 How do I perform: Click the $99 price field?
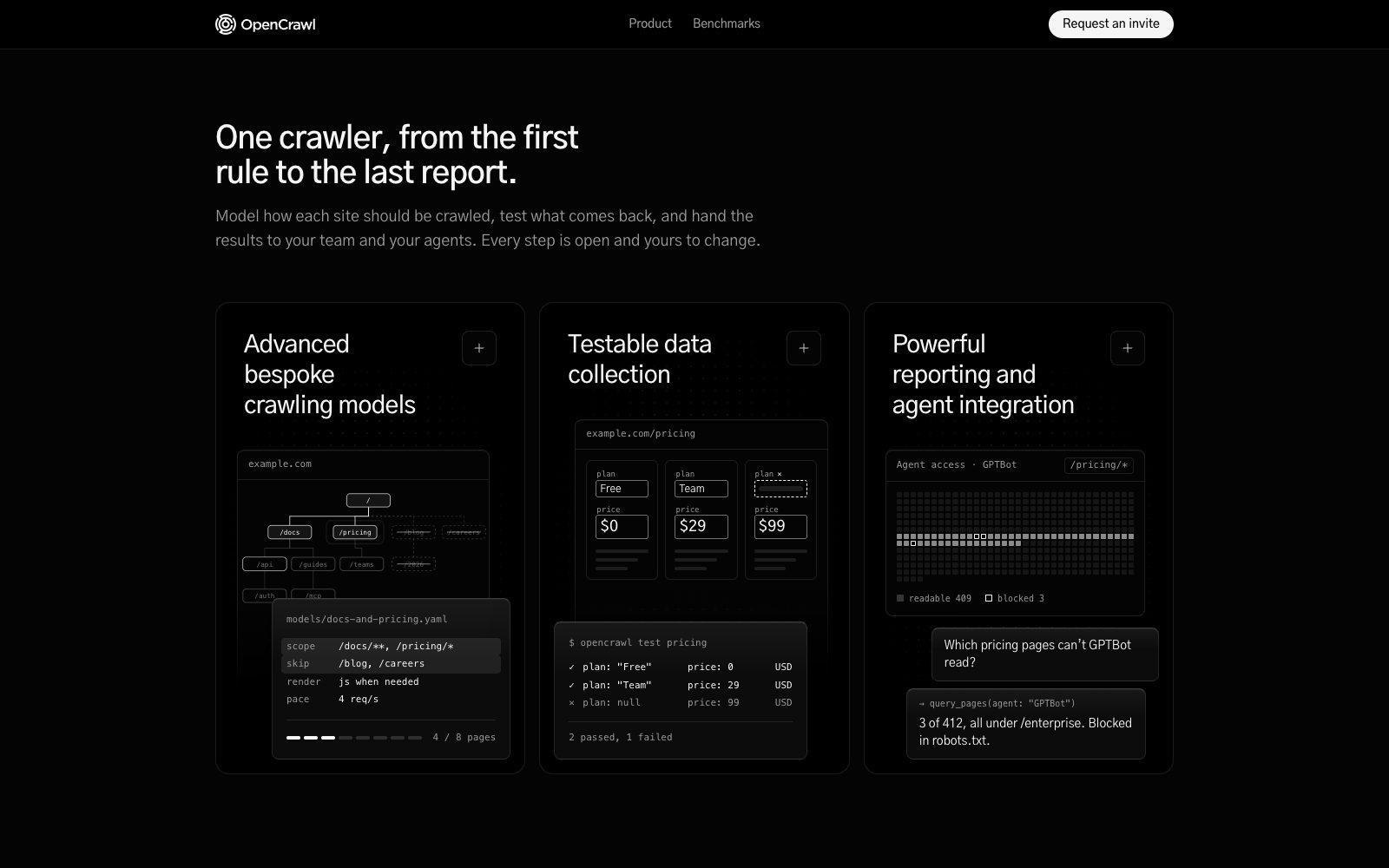coord(780,526)
